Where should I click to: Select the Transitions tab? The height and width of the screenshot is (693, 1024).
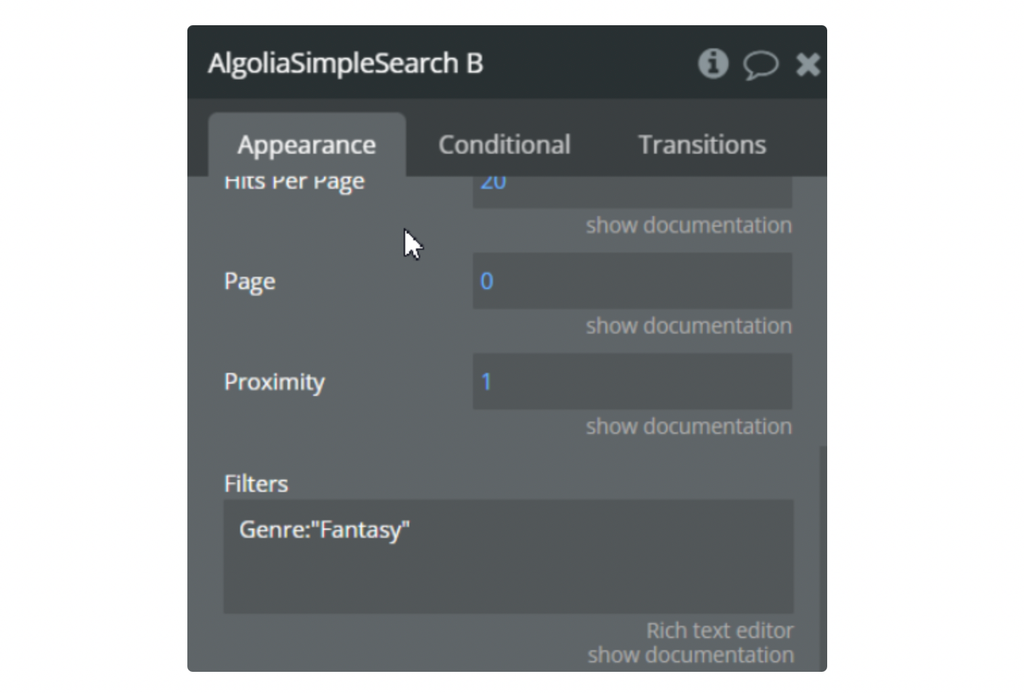pos(702,145)
